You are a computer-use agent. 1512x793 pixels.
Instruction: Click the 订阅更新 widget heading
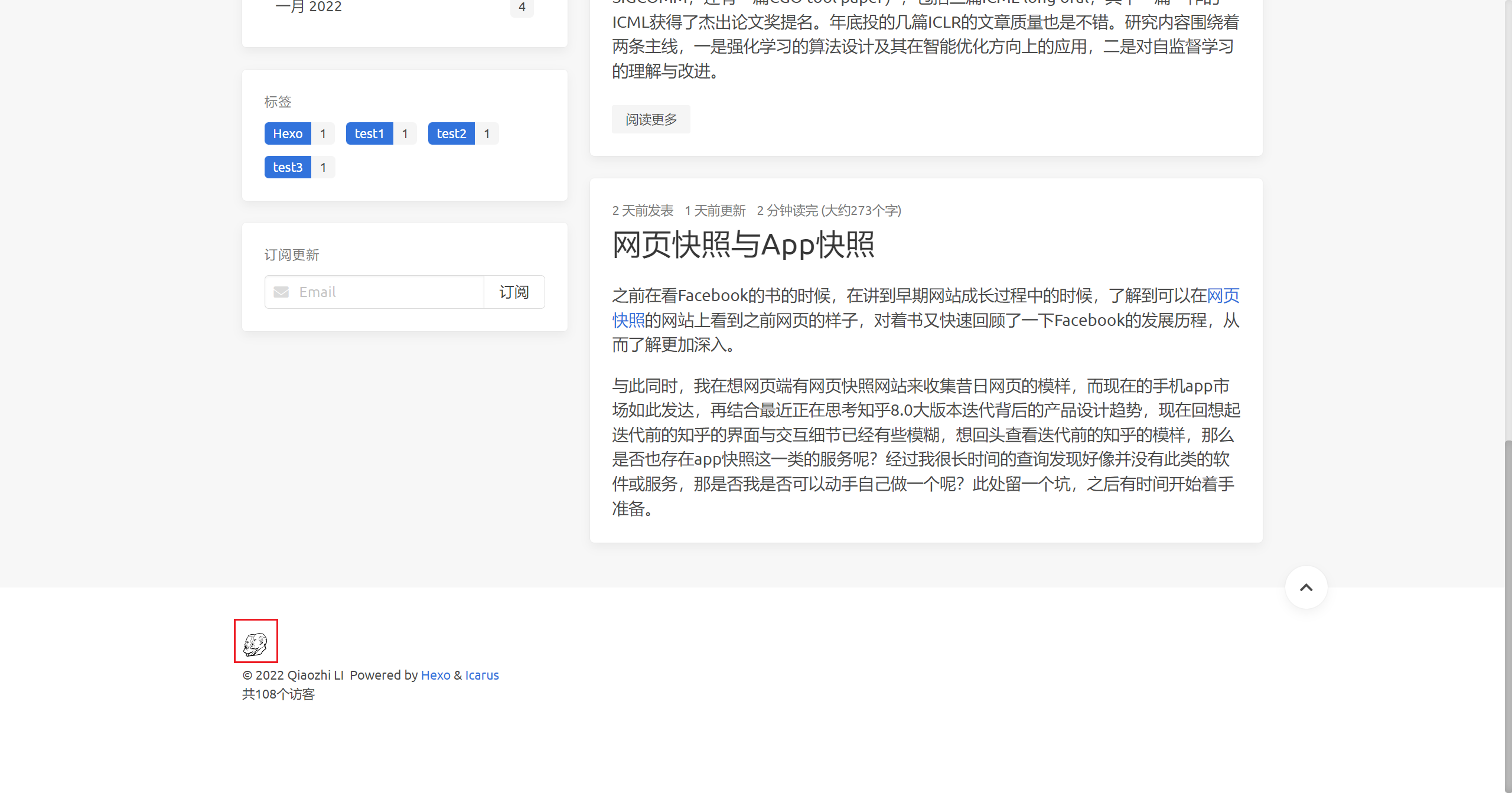pyautogui.click(x=292, y=254)
